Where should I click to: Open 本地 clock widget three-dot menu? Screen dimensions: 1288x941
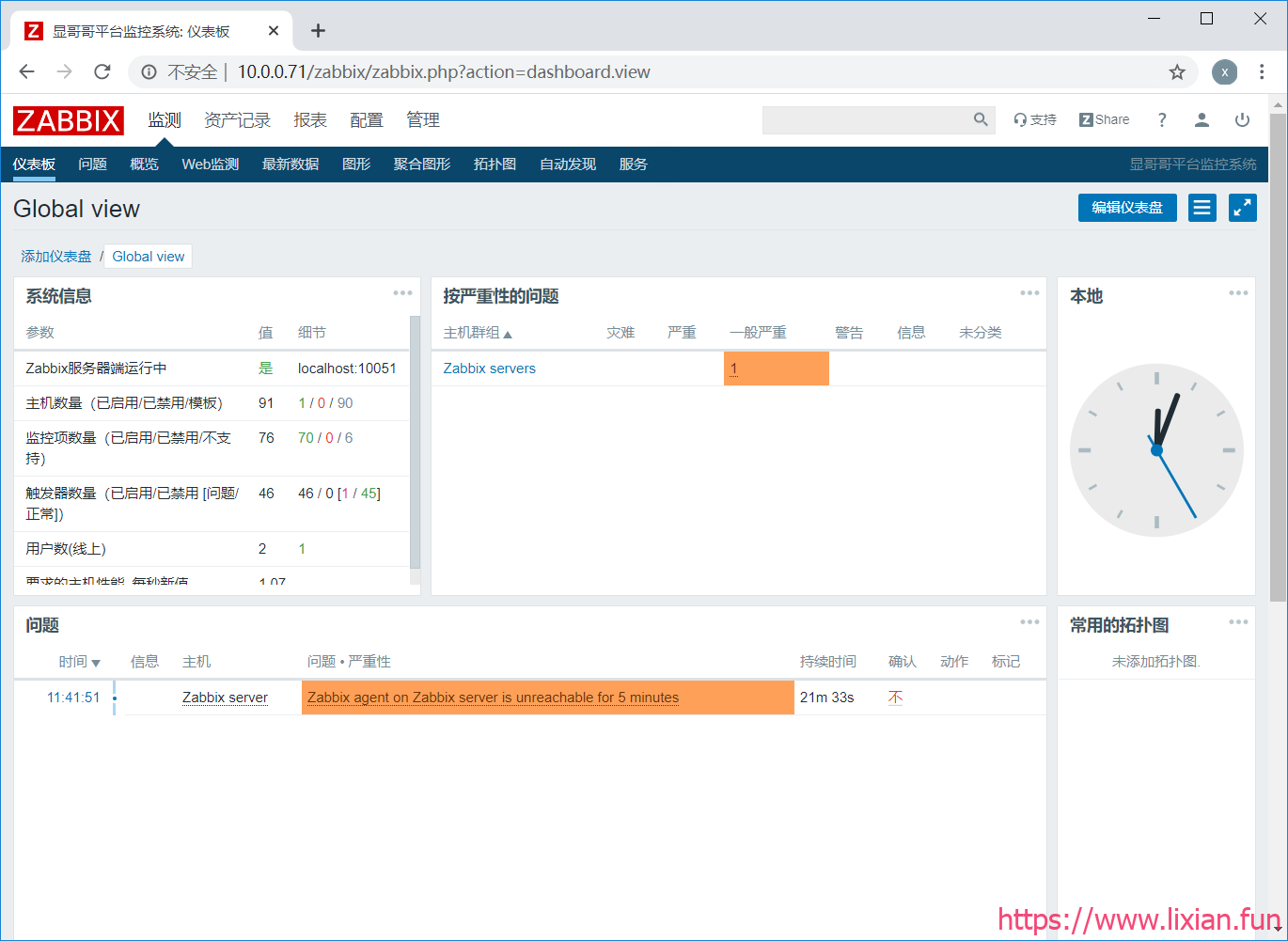click(x=1238, y=293)
